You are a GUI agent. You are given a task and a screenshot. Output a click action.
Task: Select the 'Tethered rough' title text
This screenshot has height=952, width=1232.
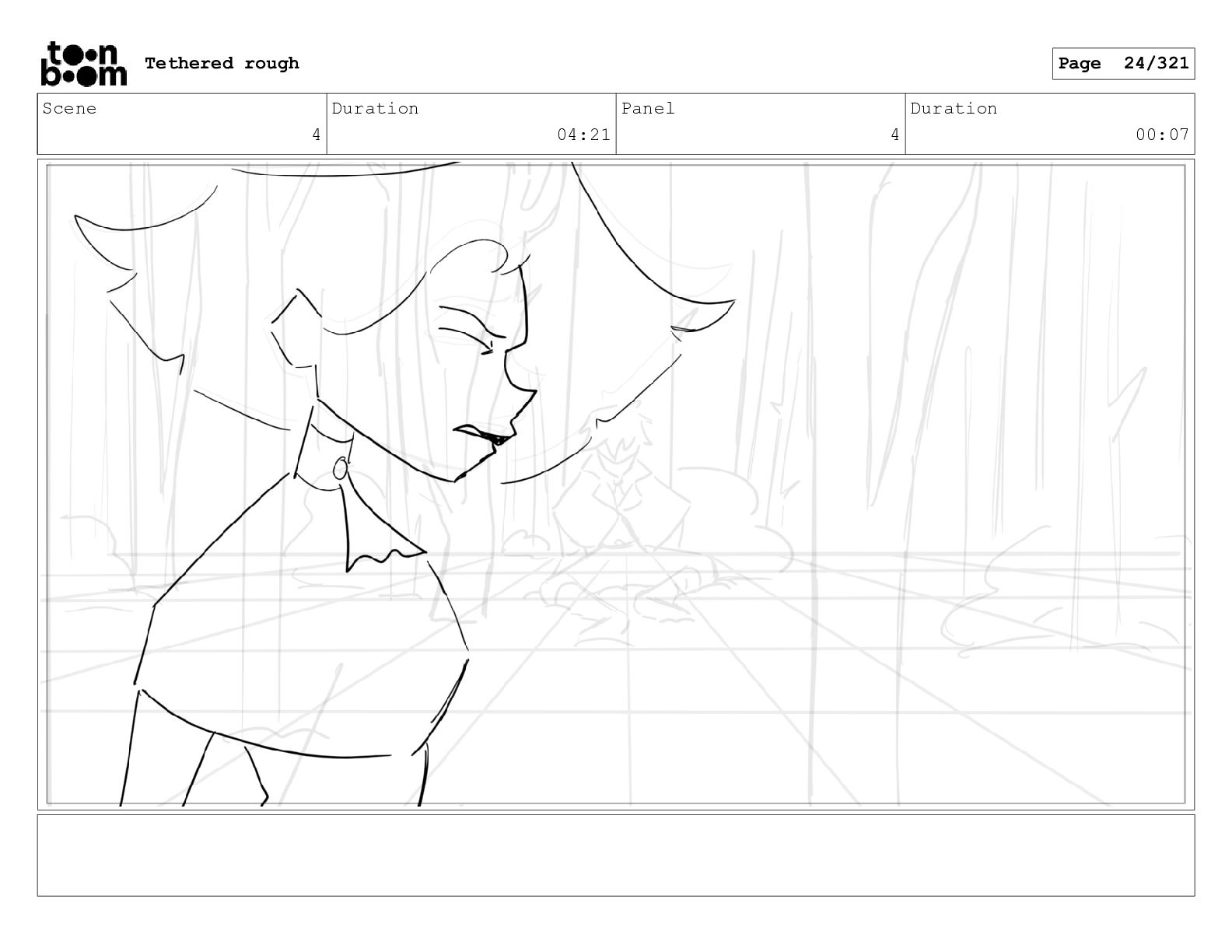(222, 64)
